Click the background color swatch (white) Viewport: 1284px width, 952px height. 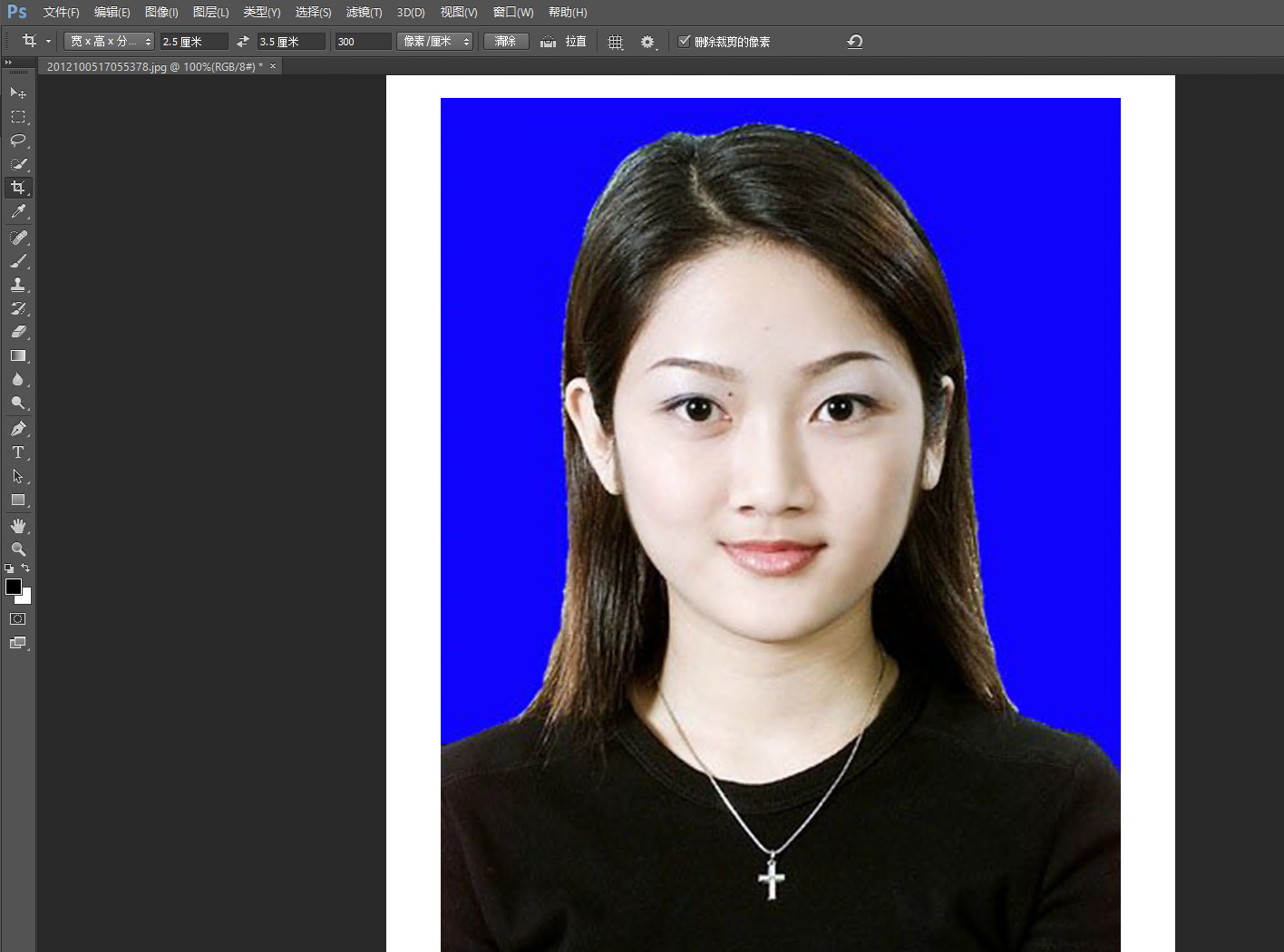pos(25,598)
